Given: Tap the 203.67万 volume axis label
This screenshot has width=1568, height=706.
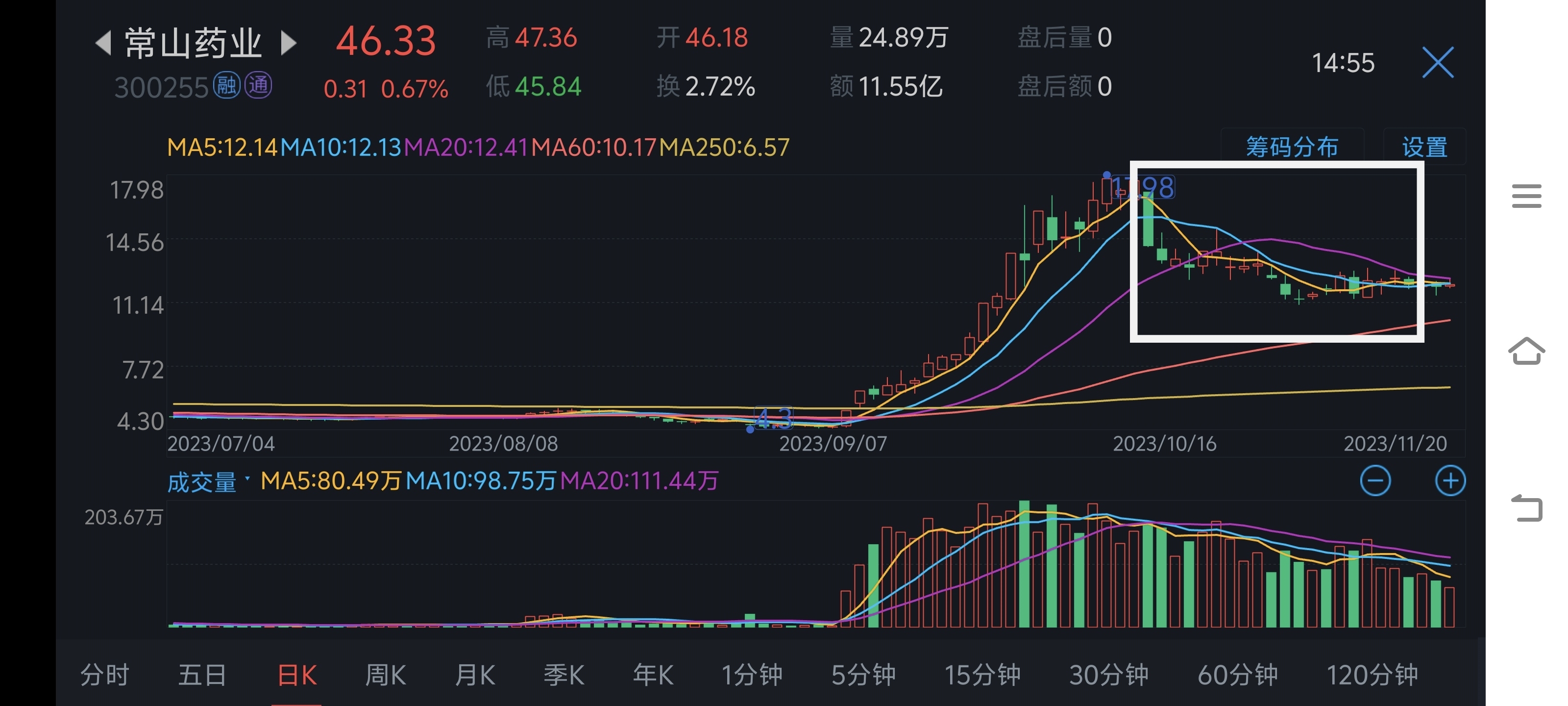Looking at the screenshot, I should tap(123, 517).
